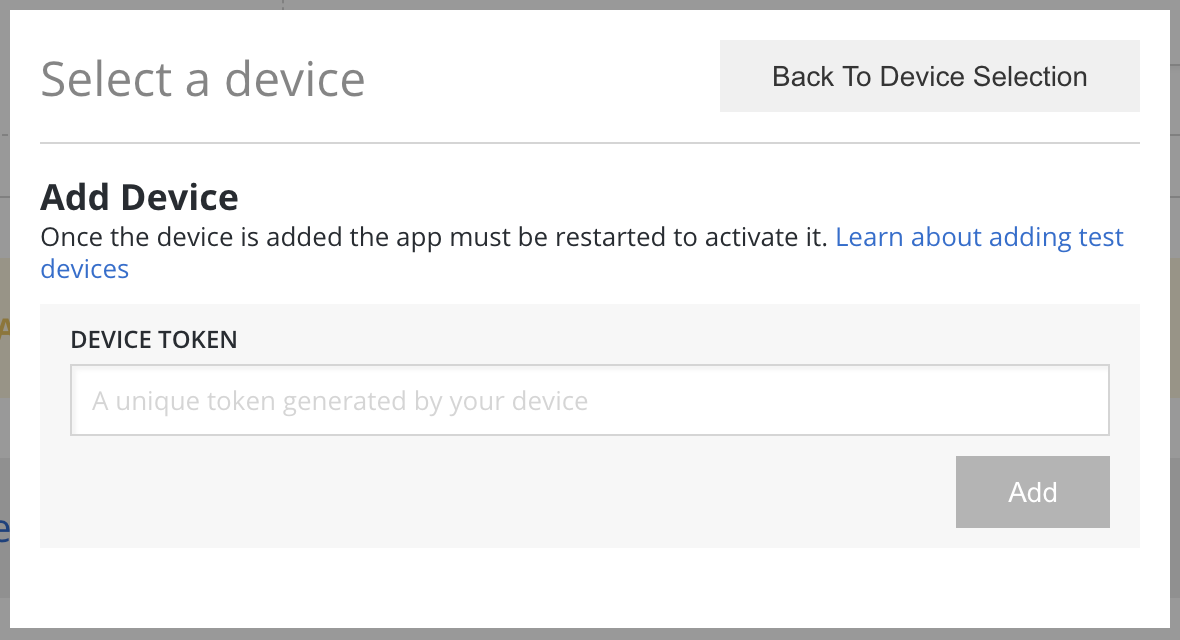Submit the token with the Add button
This screenshot has height=640, width=1180.
pyautogui.click(x=1032, y=492)
